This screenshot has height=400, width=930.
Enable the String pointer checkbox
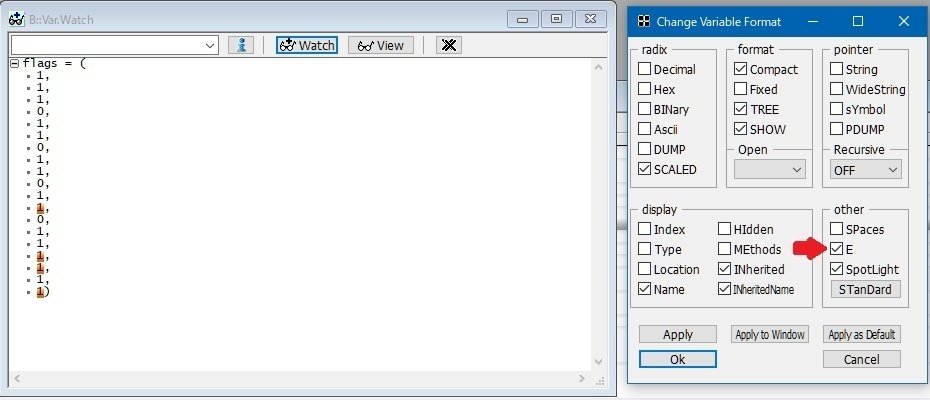[x=836, y=69]
